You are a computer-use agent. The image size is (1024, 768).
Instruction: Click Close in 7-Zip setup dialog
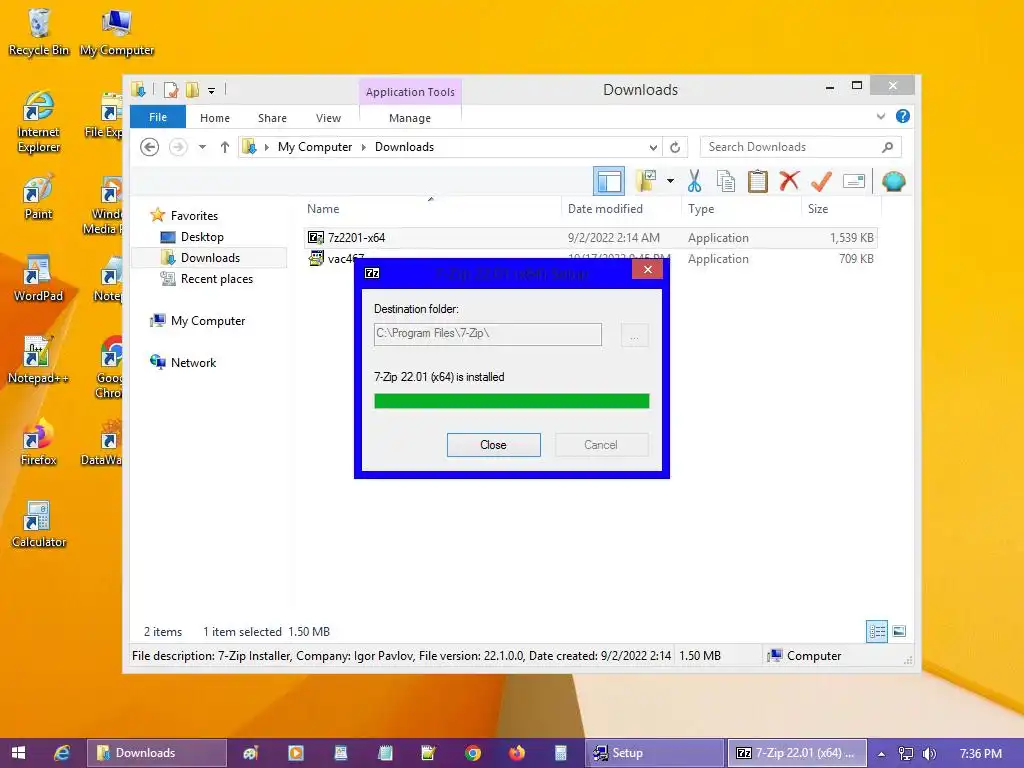(x=494, y=445)
